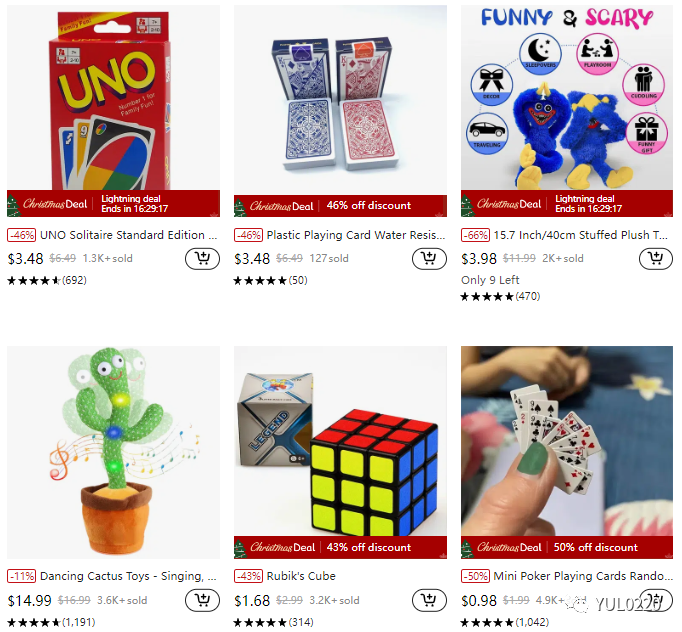The width and height of the screenshot is (682, 632).
Task: View the Funny & Scary blue plush image
Action: click(x=567, y=98)
